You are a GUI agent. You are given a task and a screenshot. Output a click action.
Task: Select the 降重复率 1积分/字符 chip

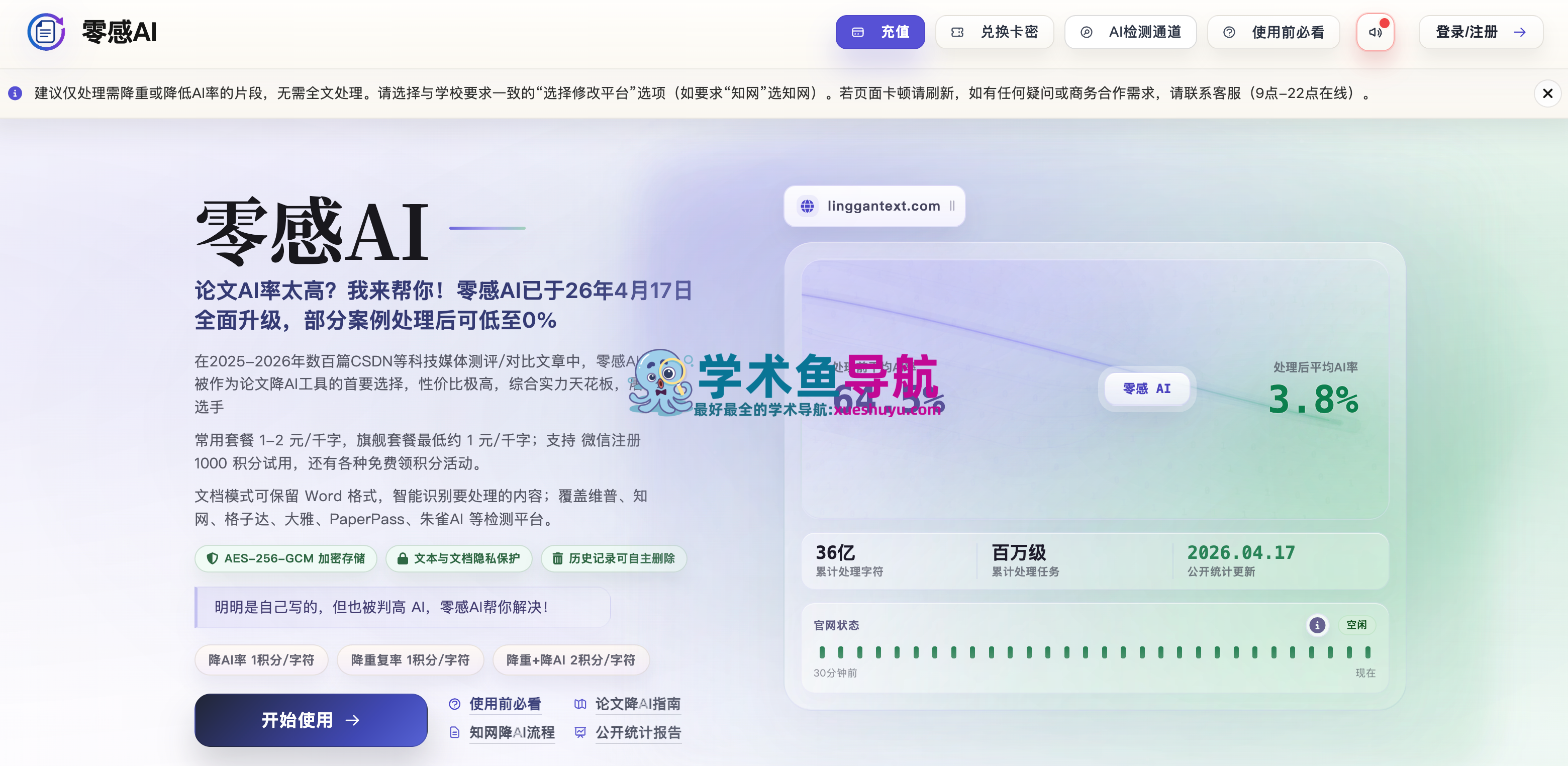(x=410, y=660)
